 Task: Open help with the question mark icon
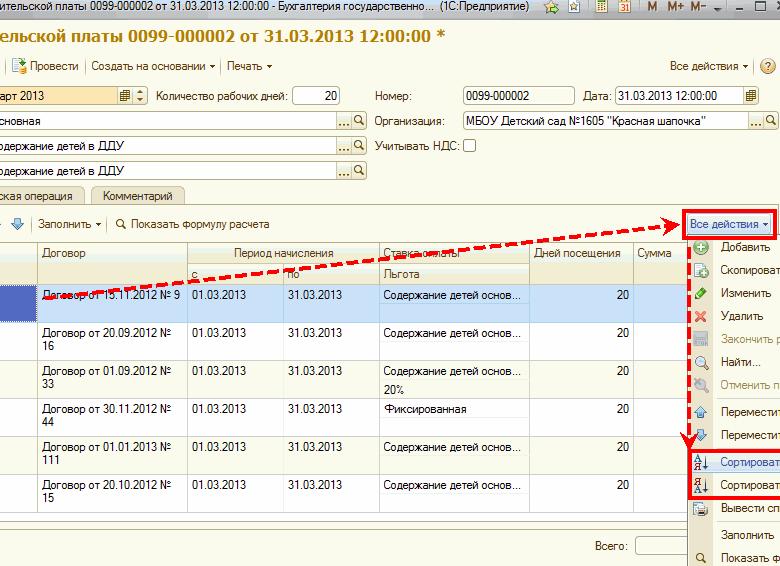(768, 66)
